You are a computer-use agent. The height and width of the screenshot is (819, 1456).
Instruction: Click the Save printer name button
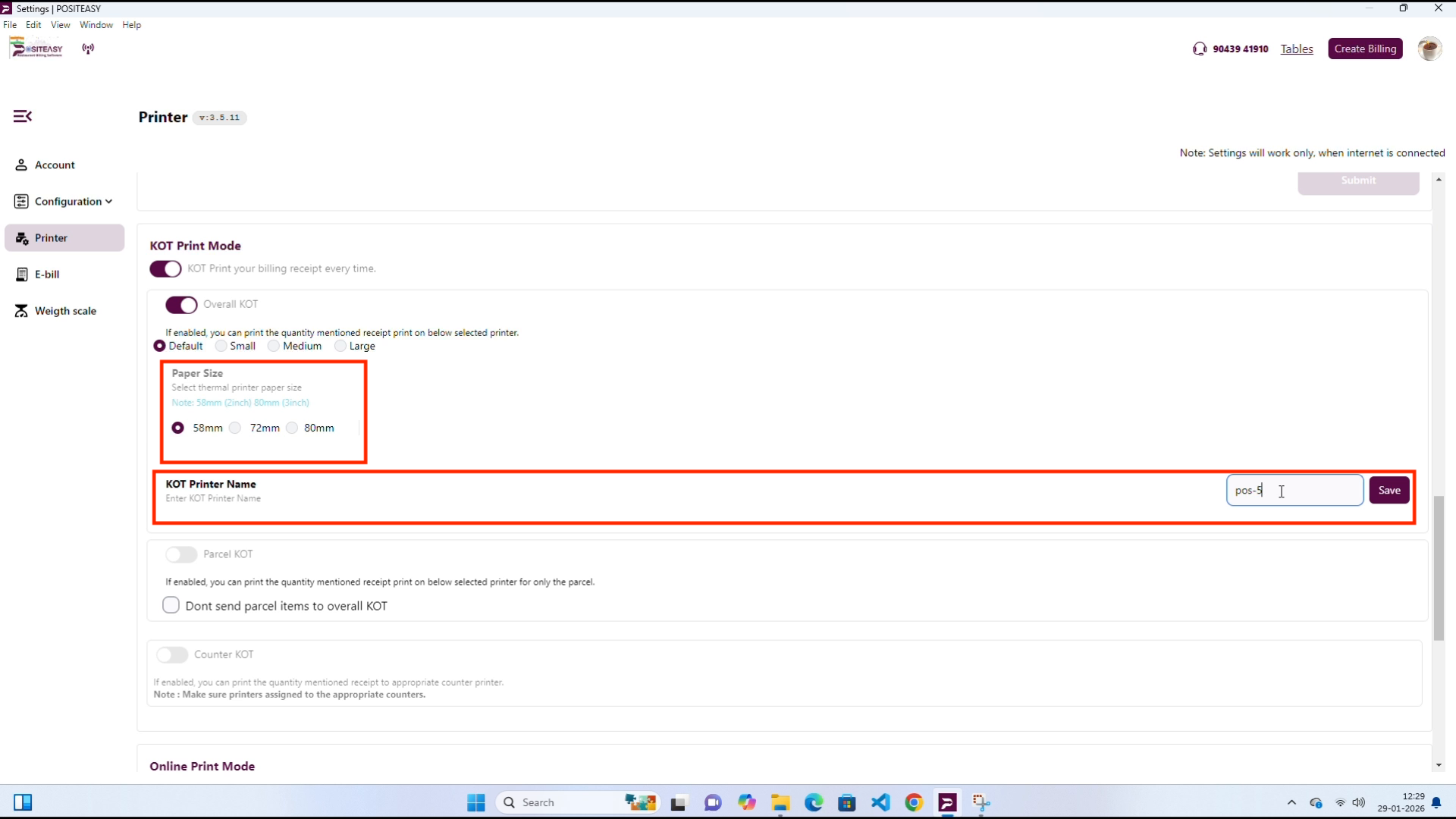tap(1389, 490)
